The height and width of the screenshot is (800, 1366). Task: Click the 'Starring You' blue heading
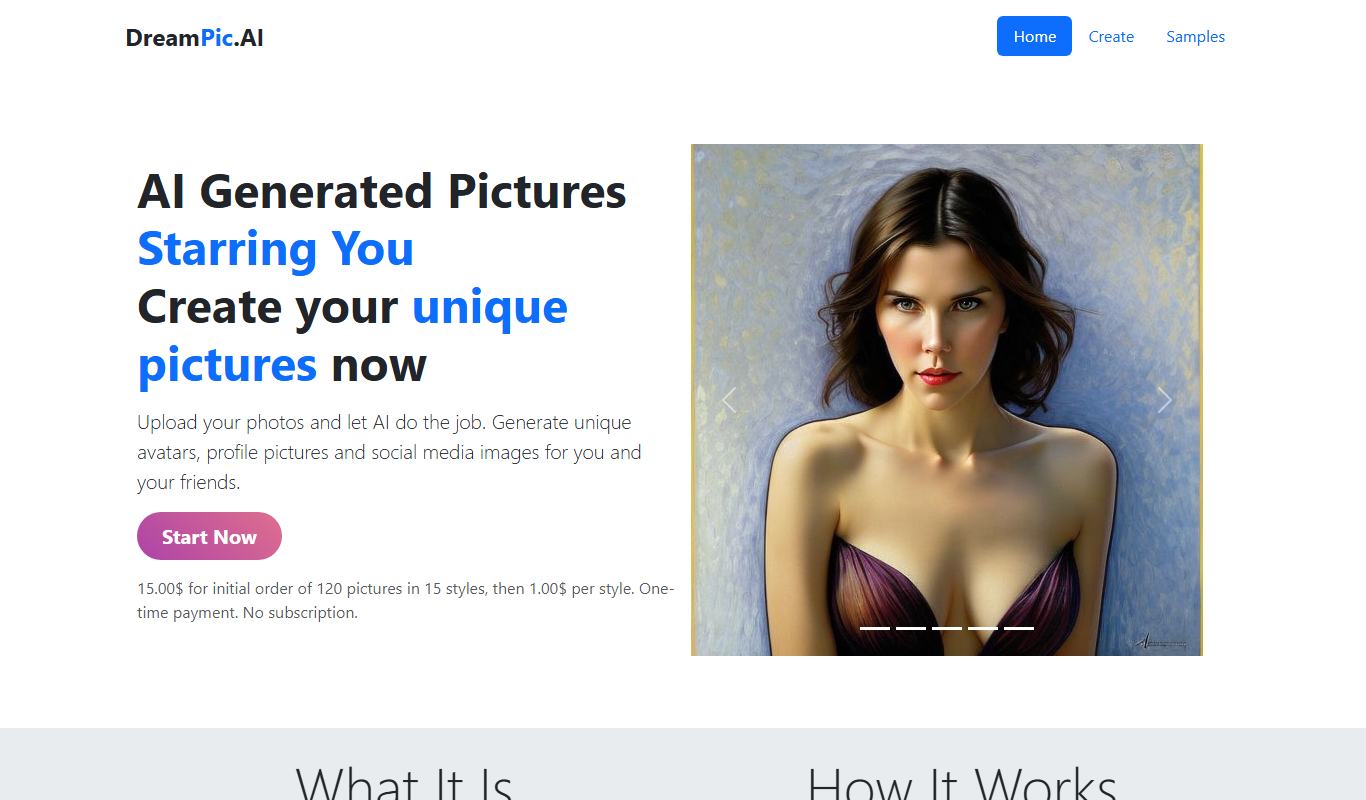point(275,249)
